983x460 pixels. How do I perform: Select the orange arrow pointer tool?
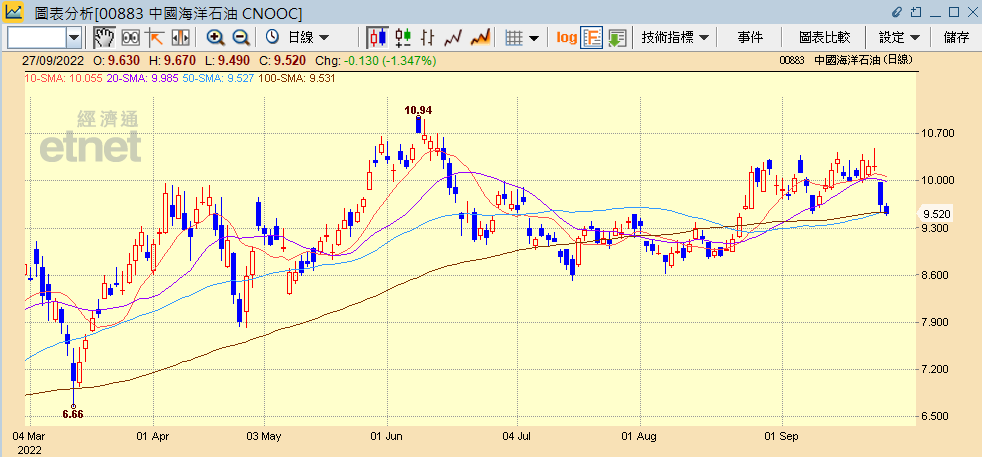coord(155,37)
